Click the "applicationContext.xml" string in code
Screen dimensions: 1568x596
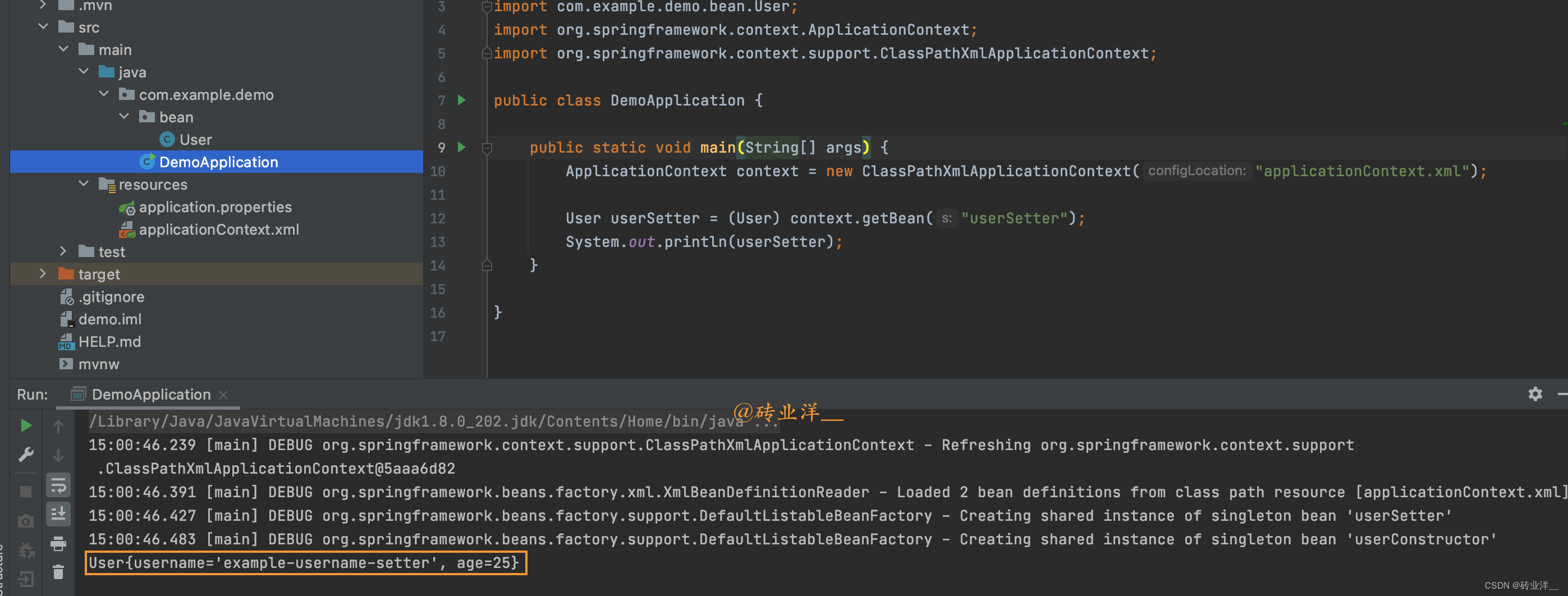pyautogui.click(x=1362, y=171)
